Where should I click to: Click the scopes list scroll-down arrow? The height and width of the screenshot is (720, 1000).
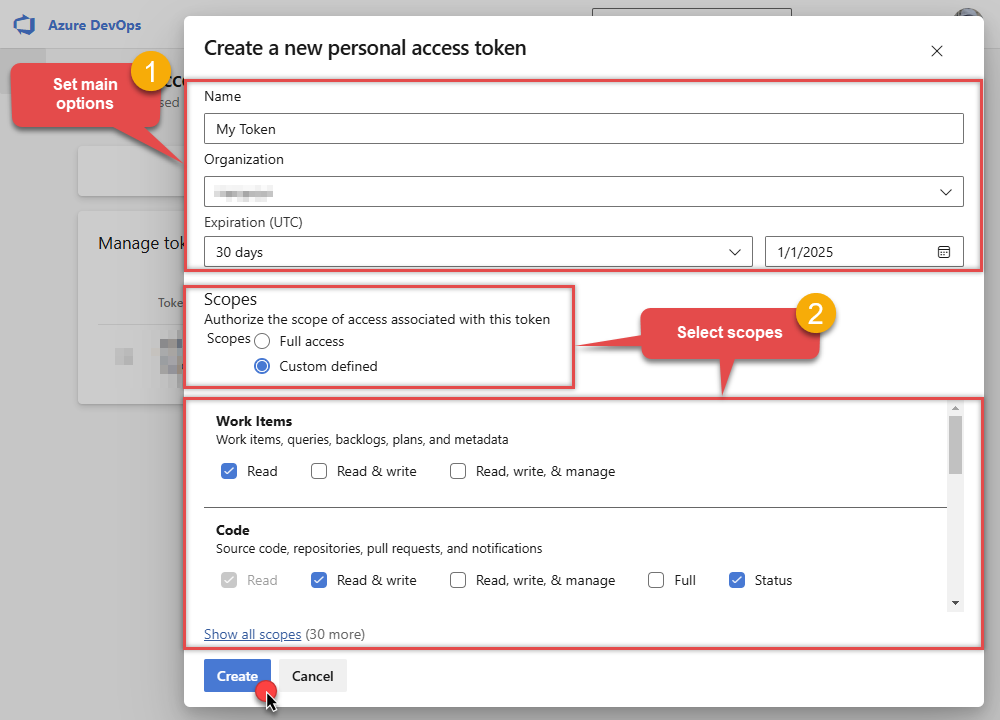point(955,603)
